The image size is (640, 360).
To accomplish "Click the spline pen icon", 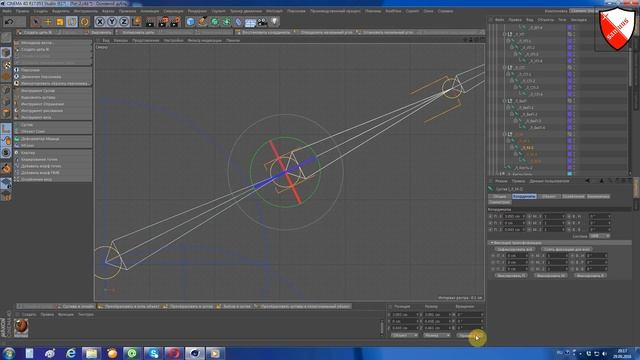I will (202, 22).
